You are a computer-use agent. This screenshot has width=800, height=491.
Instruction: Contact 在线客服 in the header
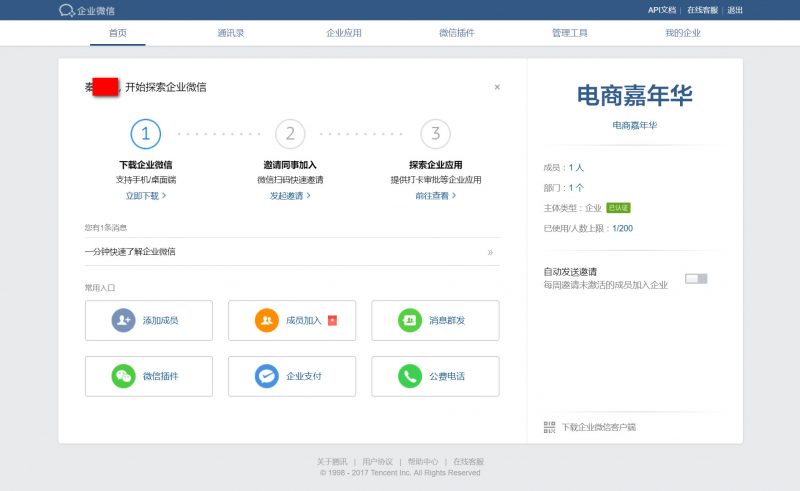click(702, 10)
